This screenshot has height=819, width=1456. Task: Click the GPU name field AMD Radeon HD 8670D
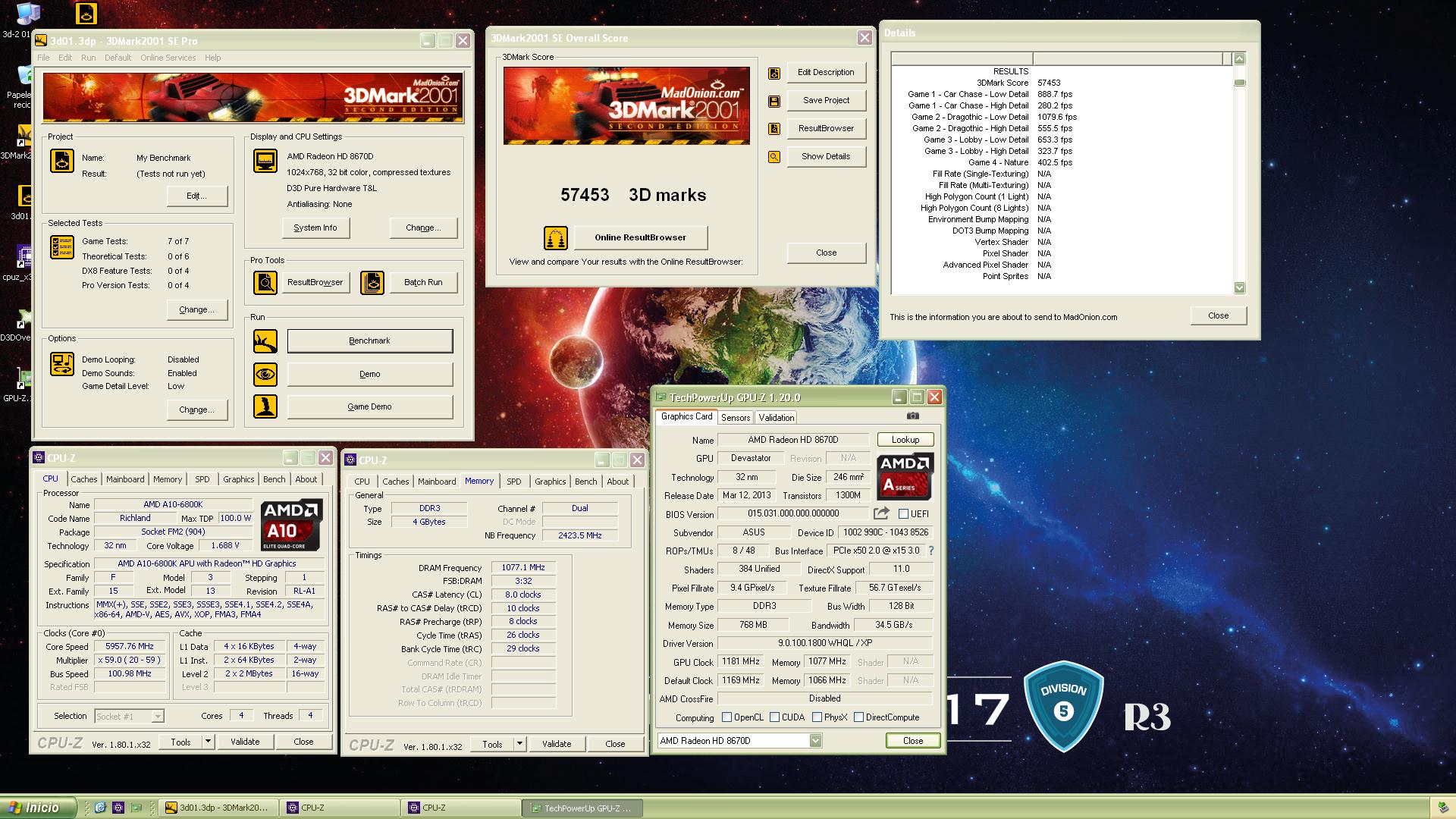[793, 440]
